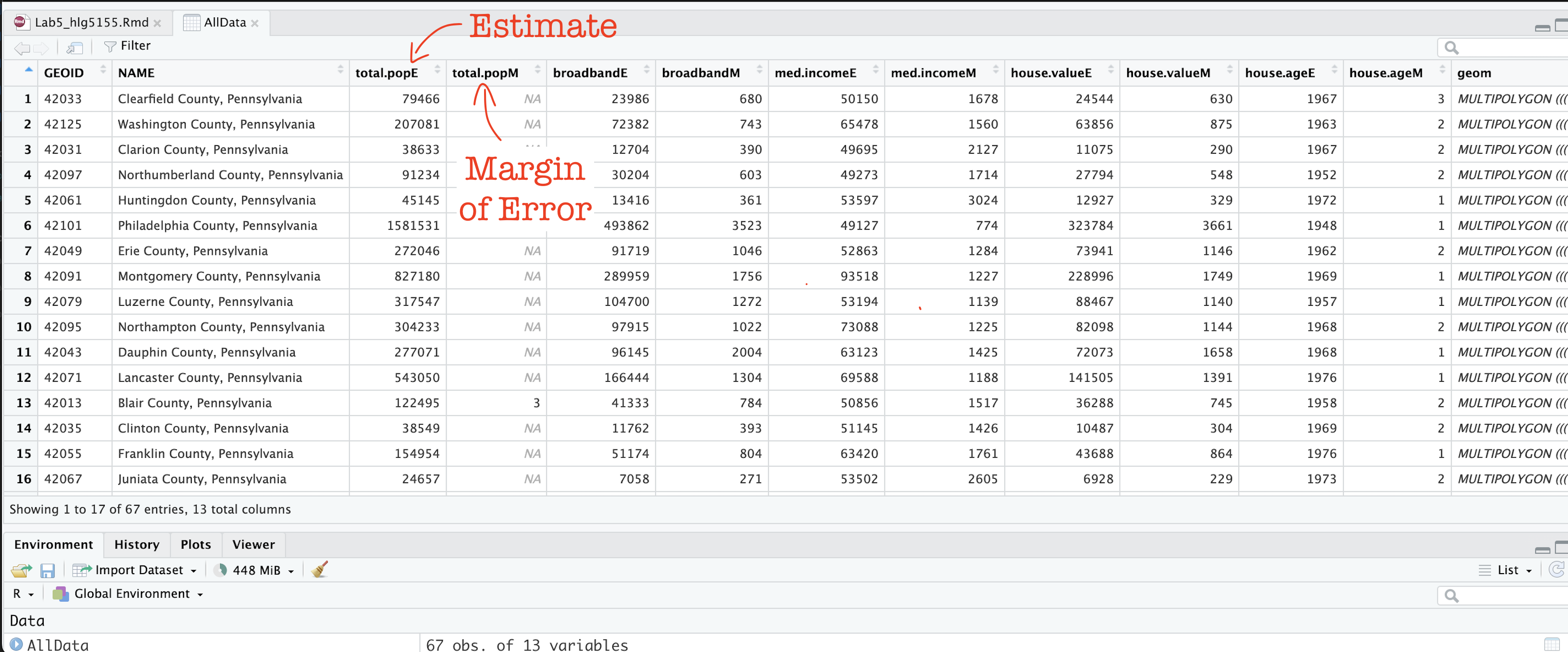Sort by the total.popE column header

tap(387, 73)
